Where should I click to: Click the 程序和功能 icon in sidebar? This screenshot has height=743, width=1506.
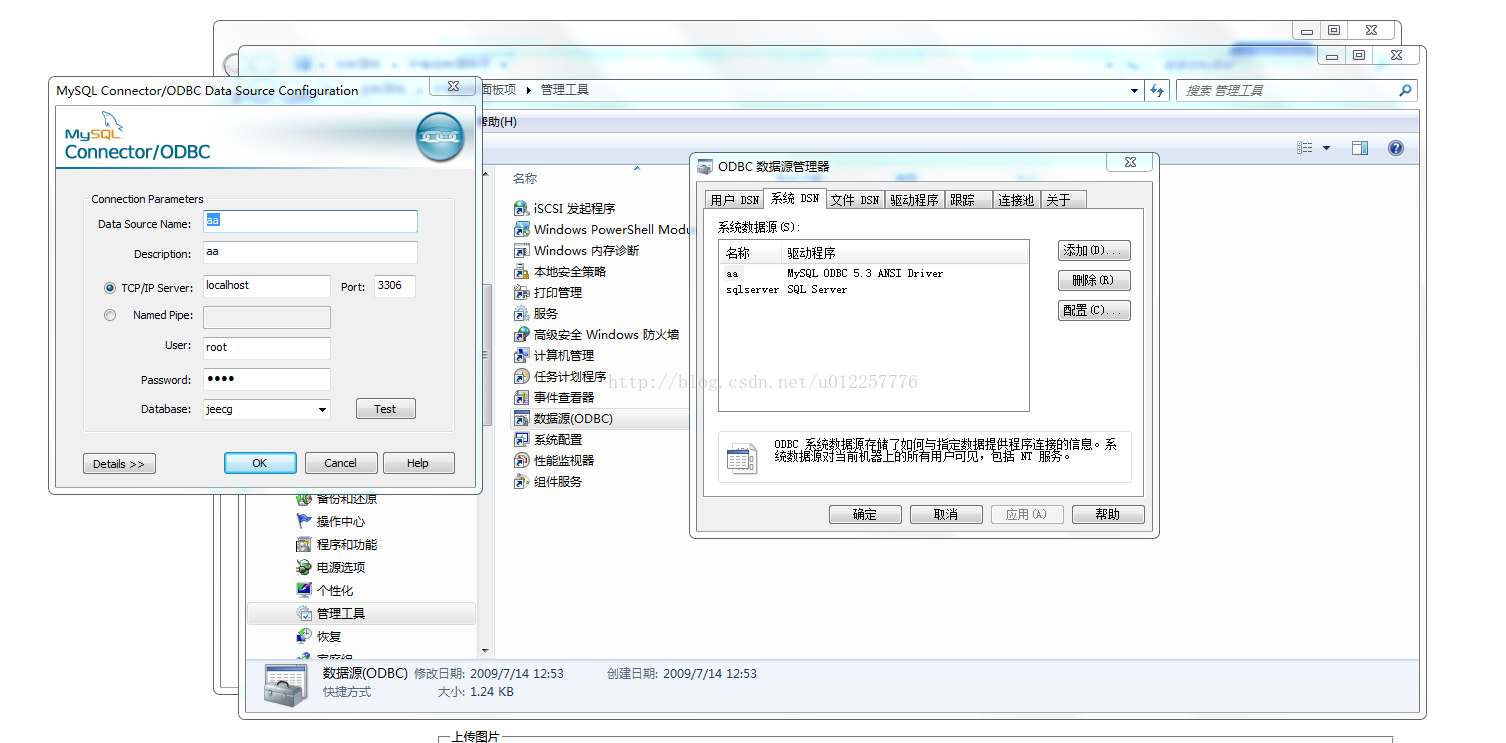click(x=304, y=544)
